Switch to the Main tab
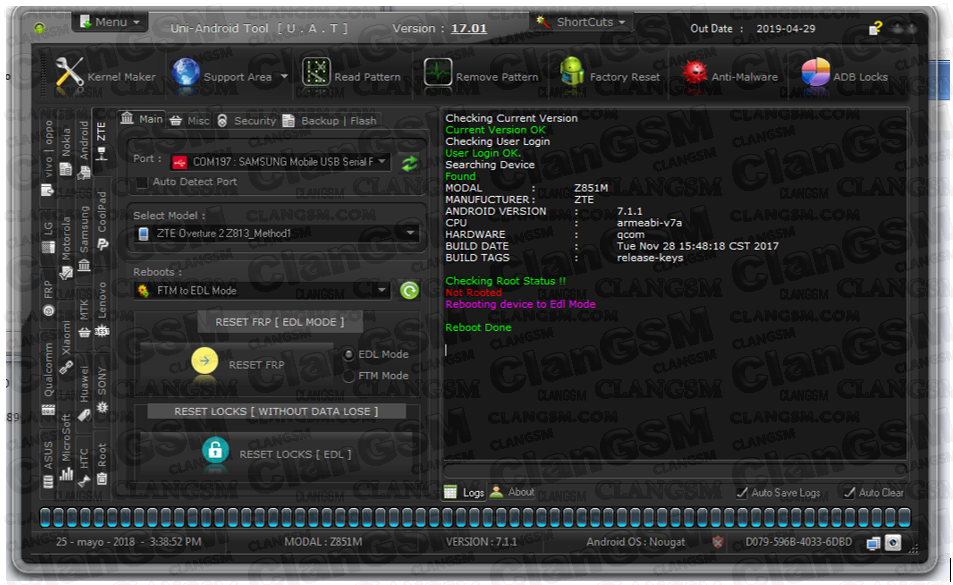This screenshot has width=953, height=585. pos(142,119)
